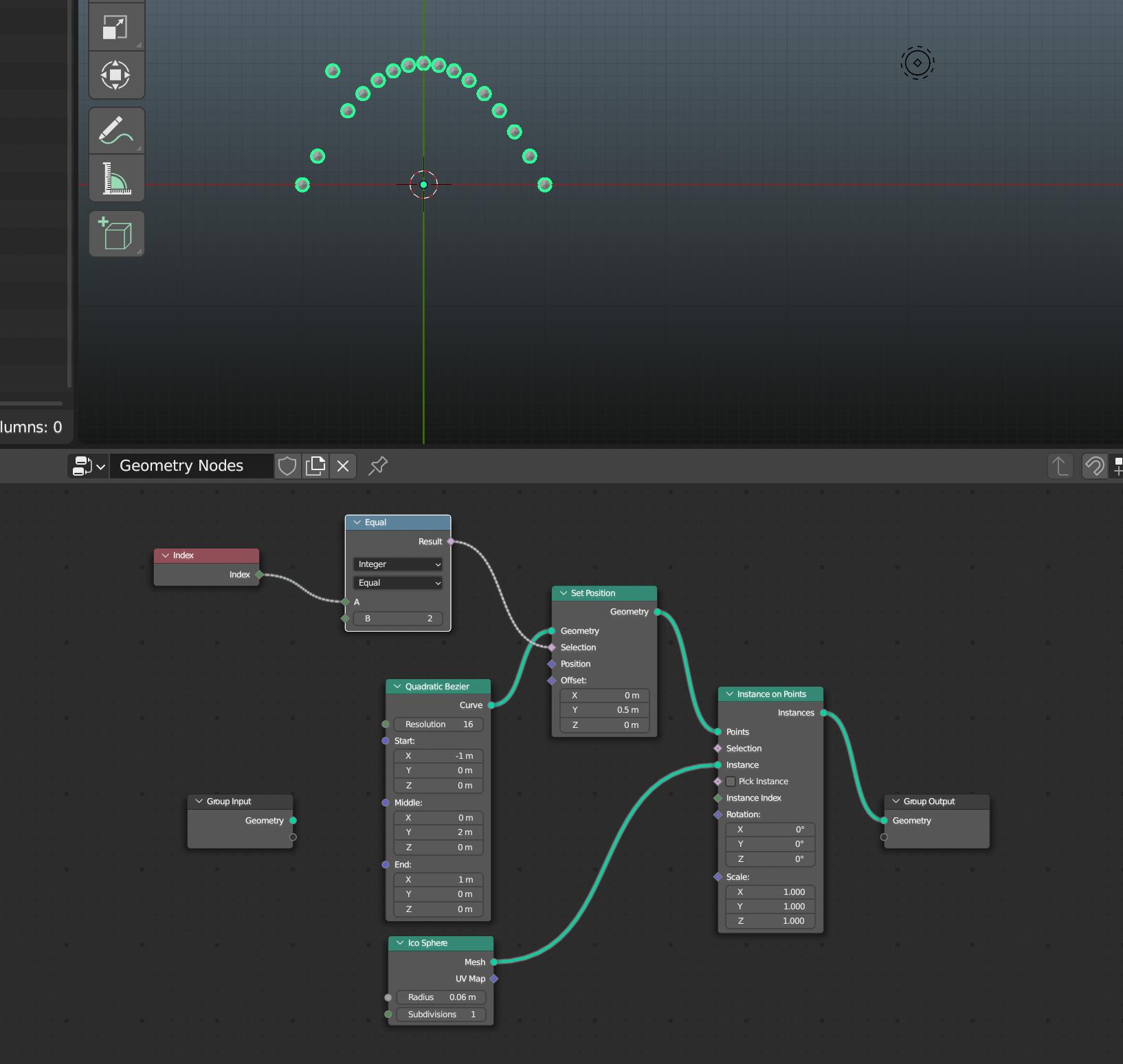The width and height of the screenshot is (1123, 1064).
Task: Click Instance on Points Points input socket
Action: [x=718, y=732]
